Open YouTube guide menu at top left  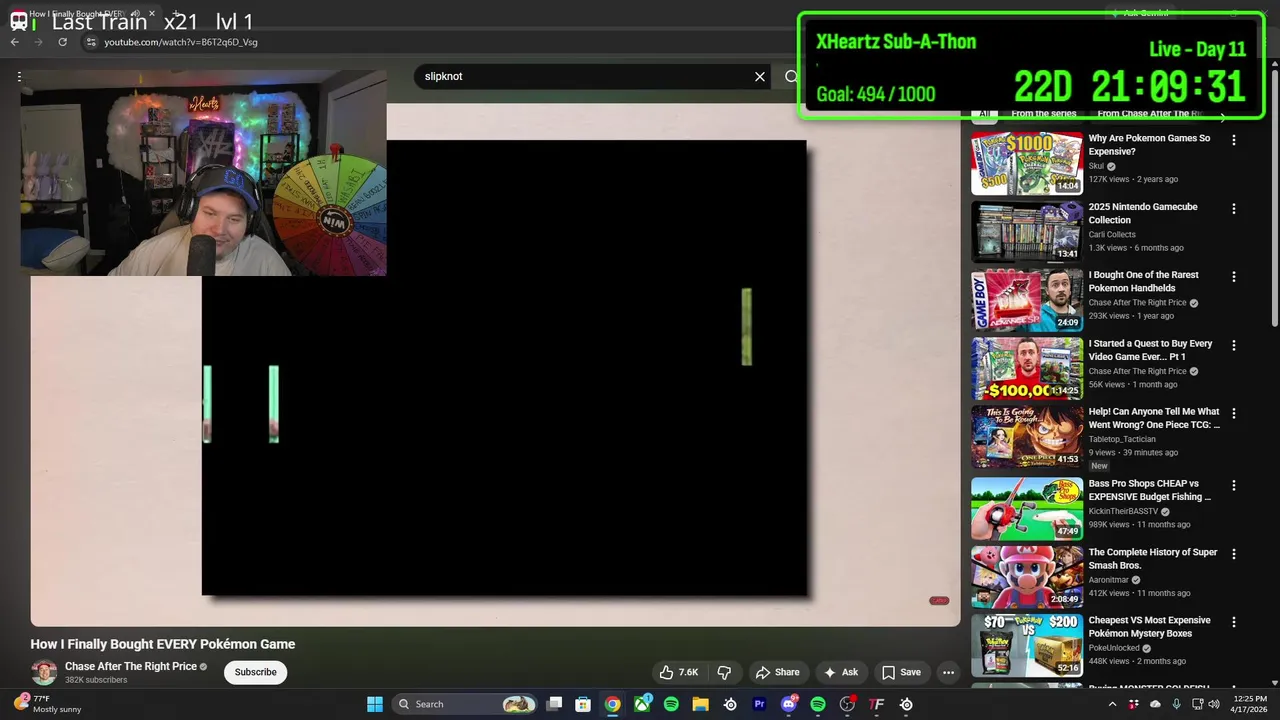19,77
